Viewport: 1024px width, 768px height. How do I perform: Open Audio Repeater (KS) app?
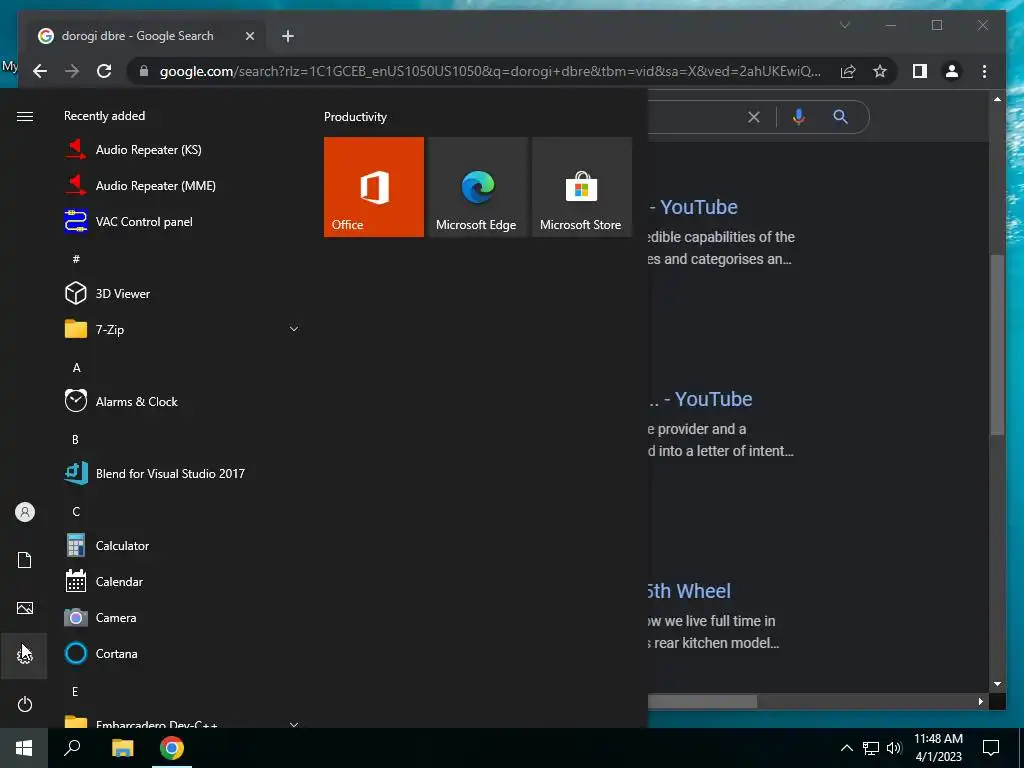pyautogui.click(x=182, y=150)
